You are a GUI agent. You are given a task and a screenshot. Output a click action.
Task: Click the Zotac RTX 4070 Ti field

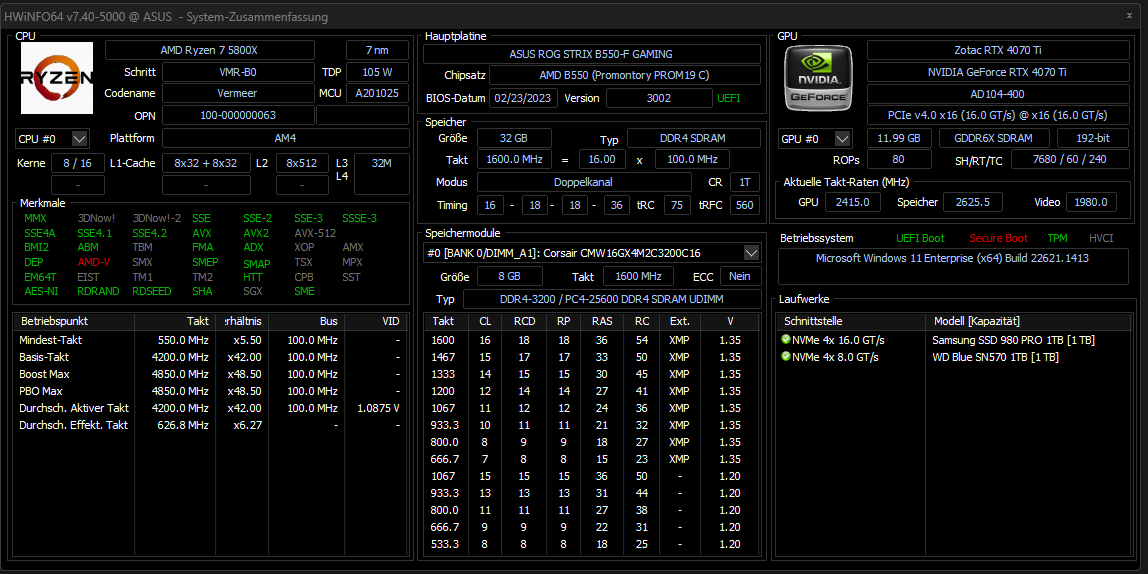click(998, 50)
